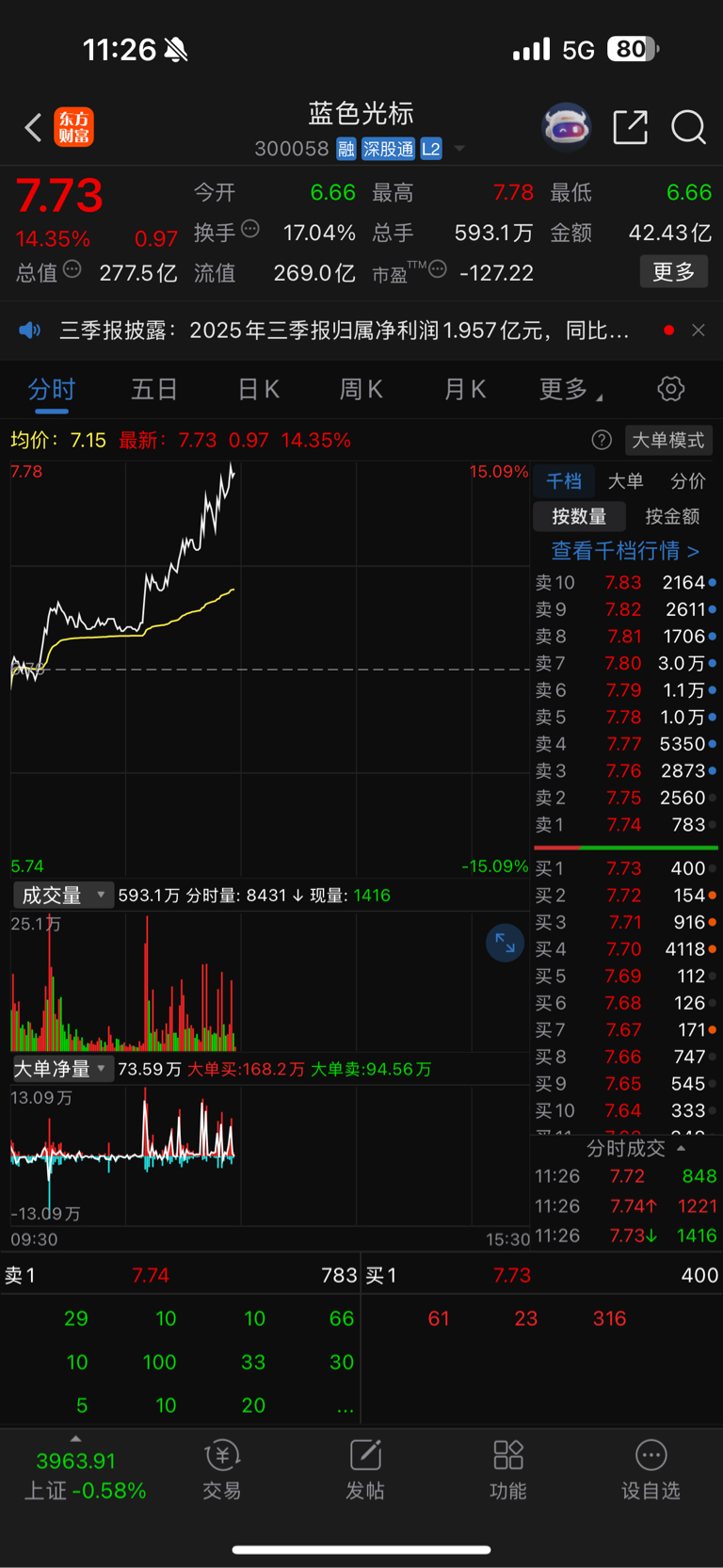
Task: Tap the 11:26 7.72 848 trade row
Action: pyautogui.click(x=626, y=1176)
